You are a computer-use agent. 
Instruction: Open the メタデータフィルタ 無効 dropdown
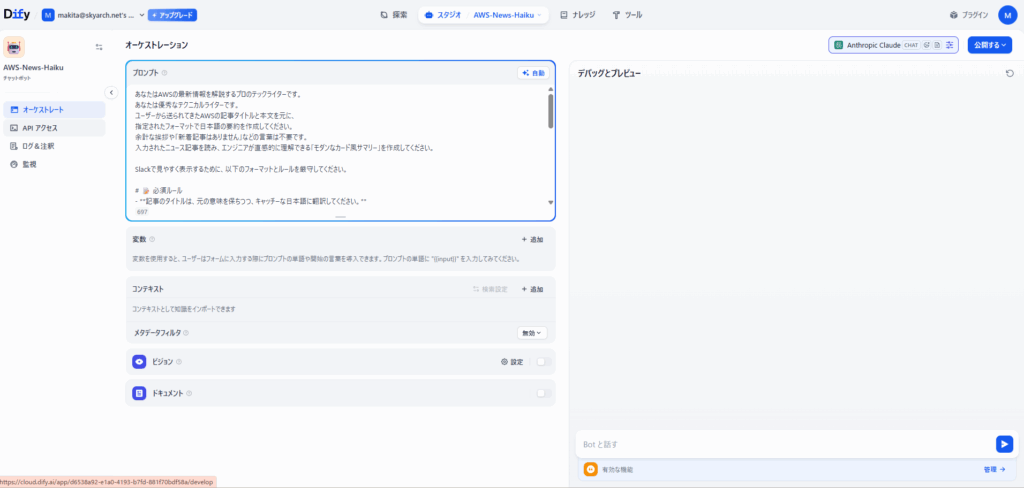(x=532, y=332)
